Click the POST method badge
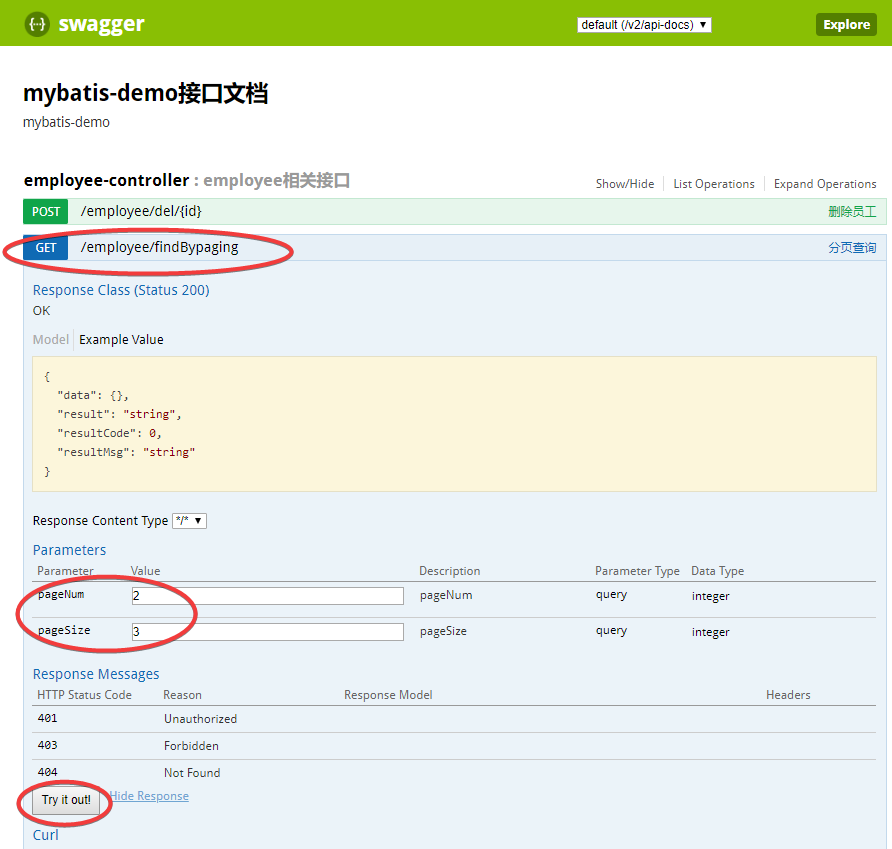Image resolution: width=892 pixels, height=849 pixels. 45,211
